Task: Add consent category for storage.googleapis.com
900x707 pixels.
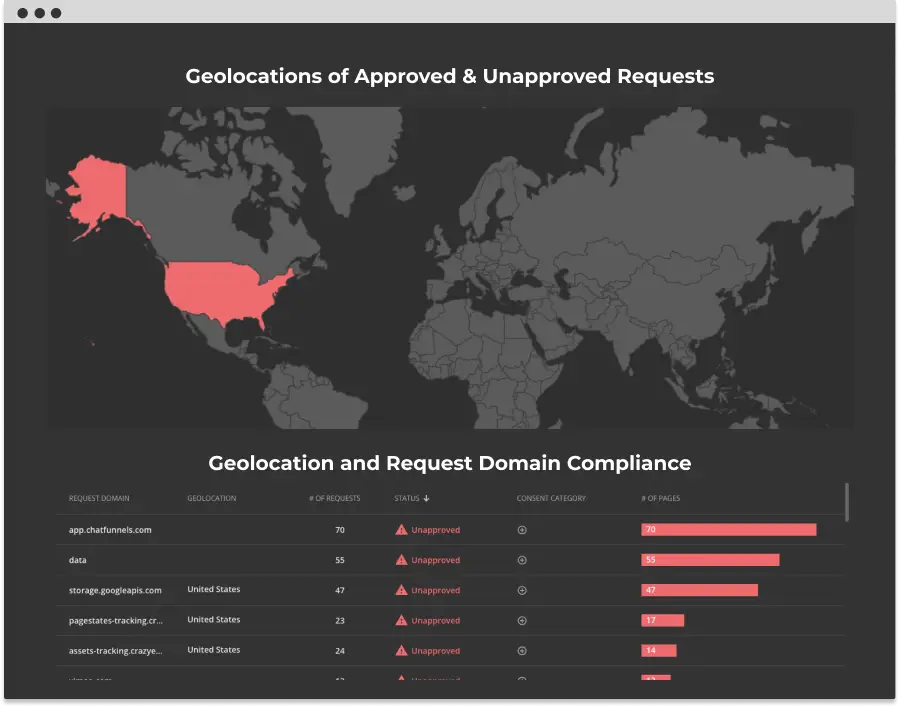Action: (x=522, y=591)
